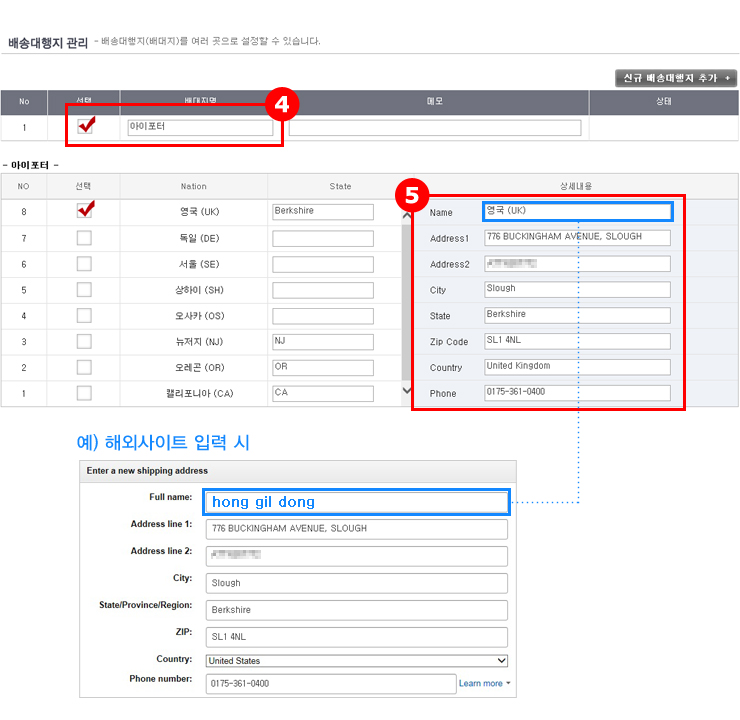Image resolution: width=740 pixels, height=720 pixels.
Task: Click State/Province/Region field in shipping form
Action: (x=357, y=610)
